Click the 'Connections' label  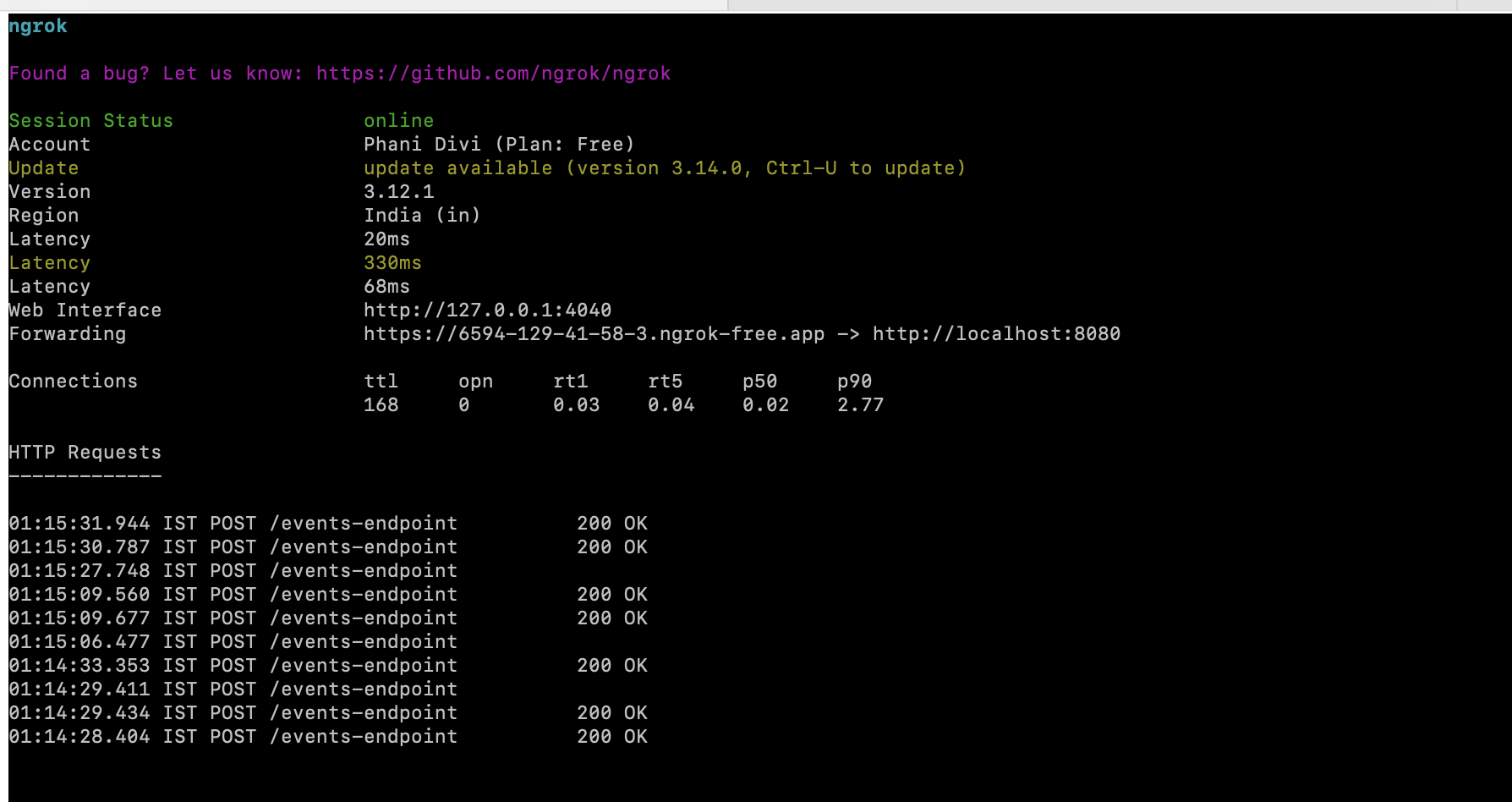click(73, 382)
